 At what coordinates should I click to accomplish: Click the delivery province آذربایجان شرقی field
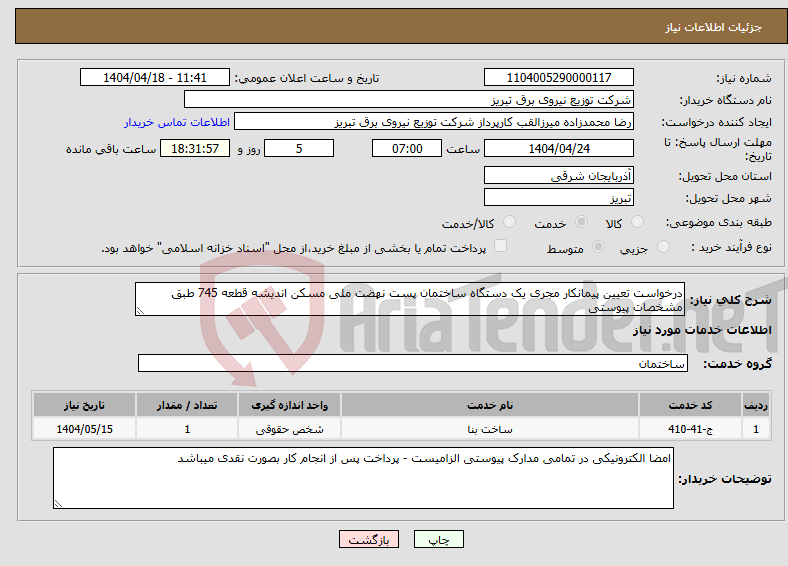click(559, 175)
